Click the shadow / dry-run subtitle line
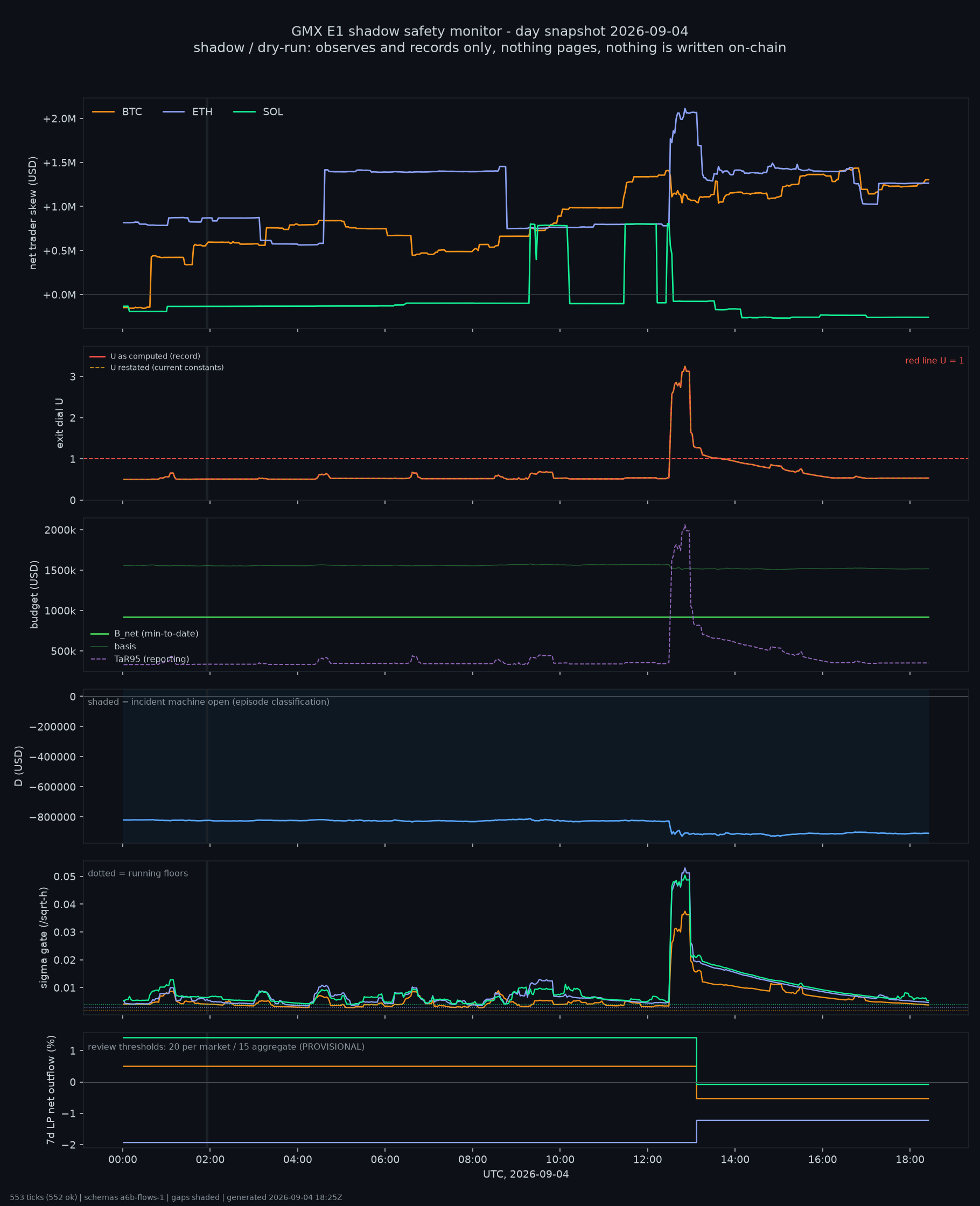This screenshot has width=980, height=1206. pos(489,47)
